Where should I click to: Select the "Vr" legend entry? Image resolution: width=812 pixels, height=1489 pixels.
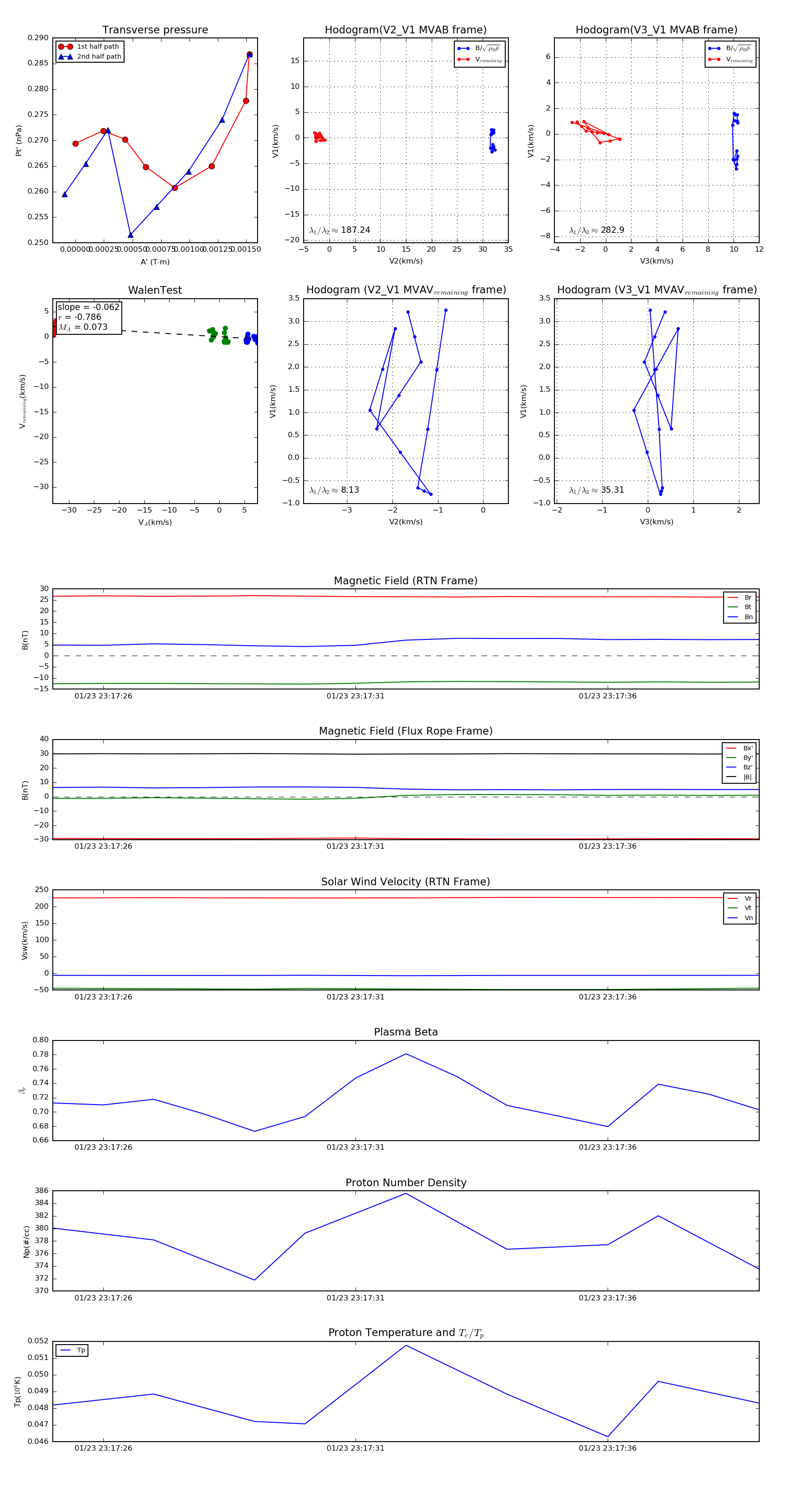pyautogui.click(x=740, y=898)
